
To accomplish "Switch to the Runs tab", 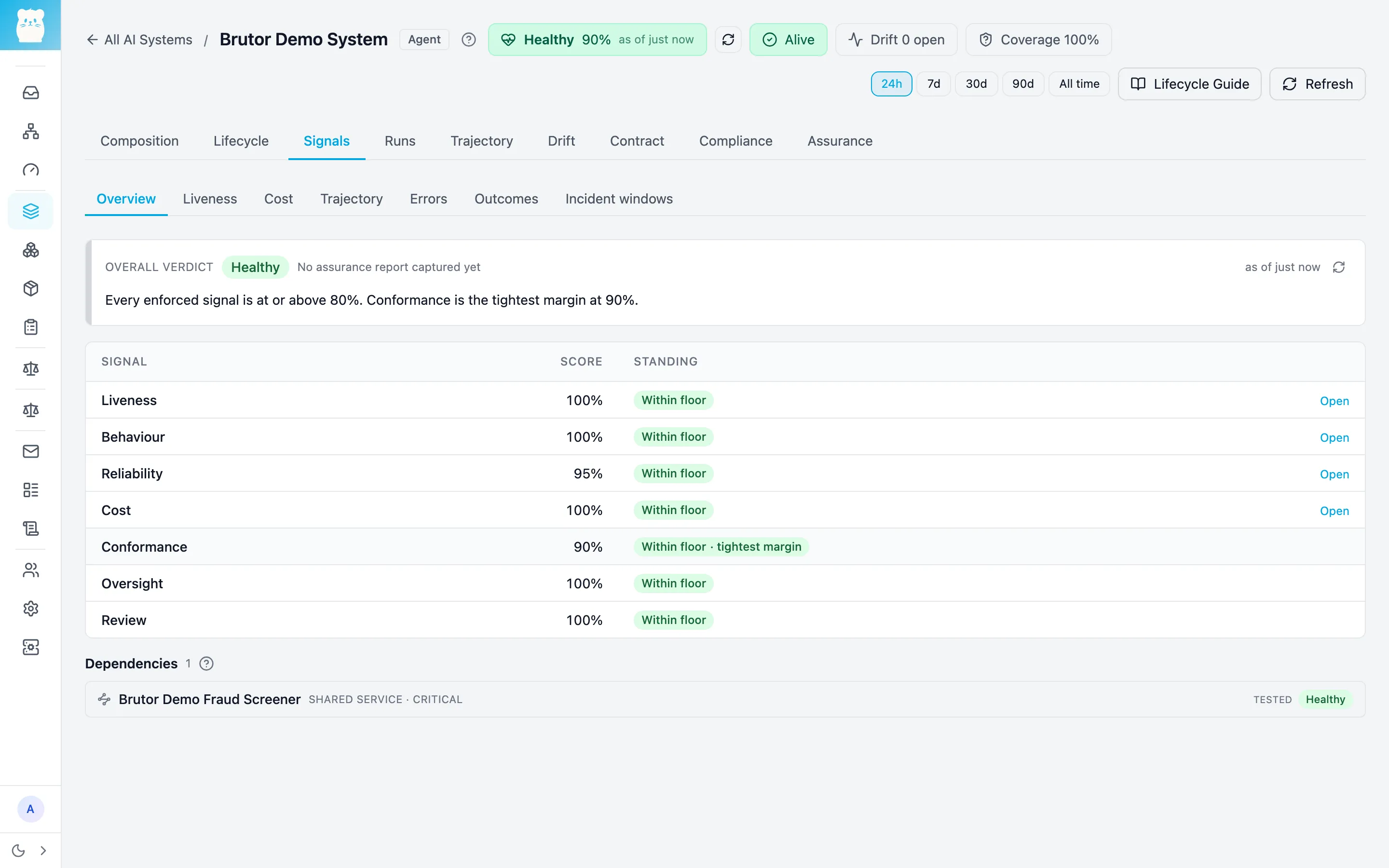I will tap(400, 141).
